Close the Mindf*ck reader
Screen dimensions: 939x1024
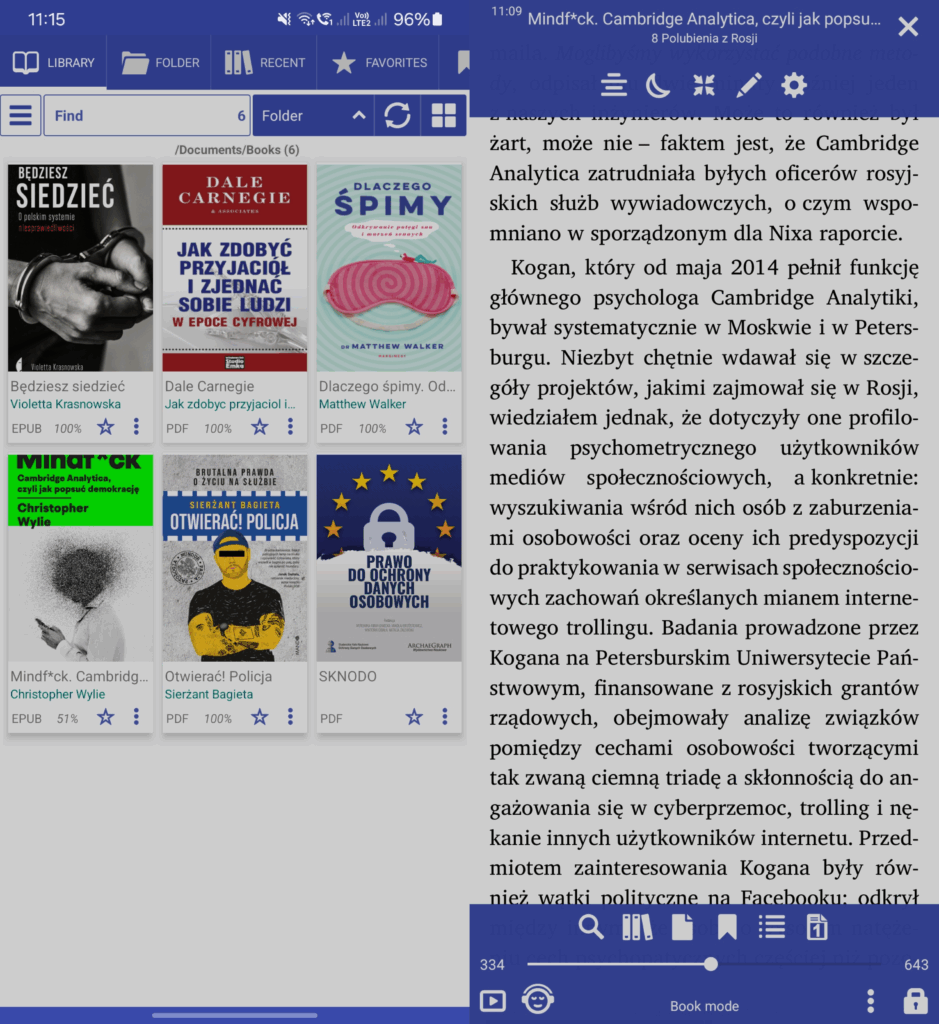[x=908, y=27]
